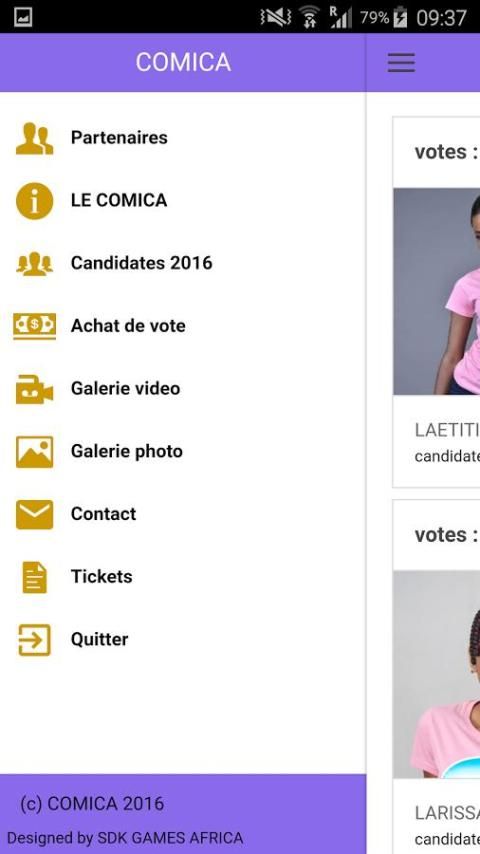Click the Candidates 2016 group icon
Image resolution: width=480 pixels, height=854 pixels.
click(34, 264)
